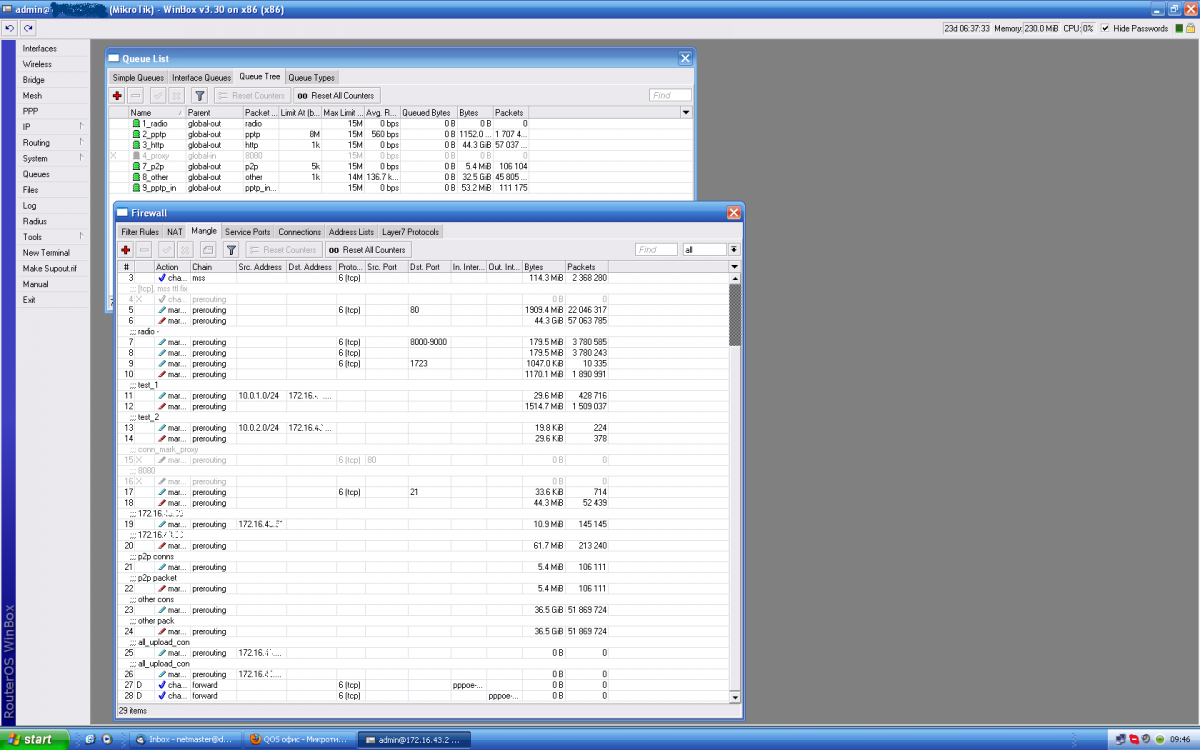This screenshot has width=1200, height=750.
Task: Click the Find field in Firewall window
Action: (657, 249)
